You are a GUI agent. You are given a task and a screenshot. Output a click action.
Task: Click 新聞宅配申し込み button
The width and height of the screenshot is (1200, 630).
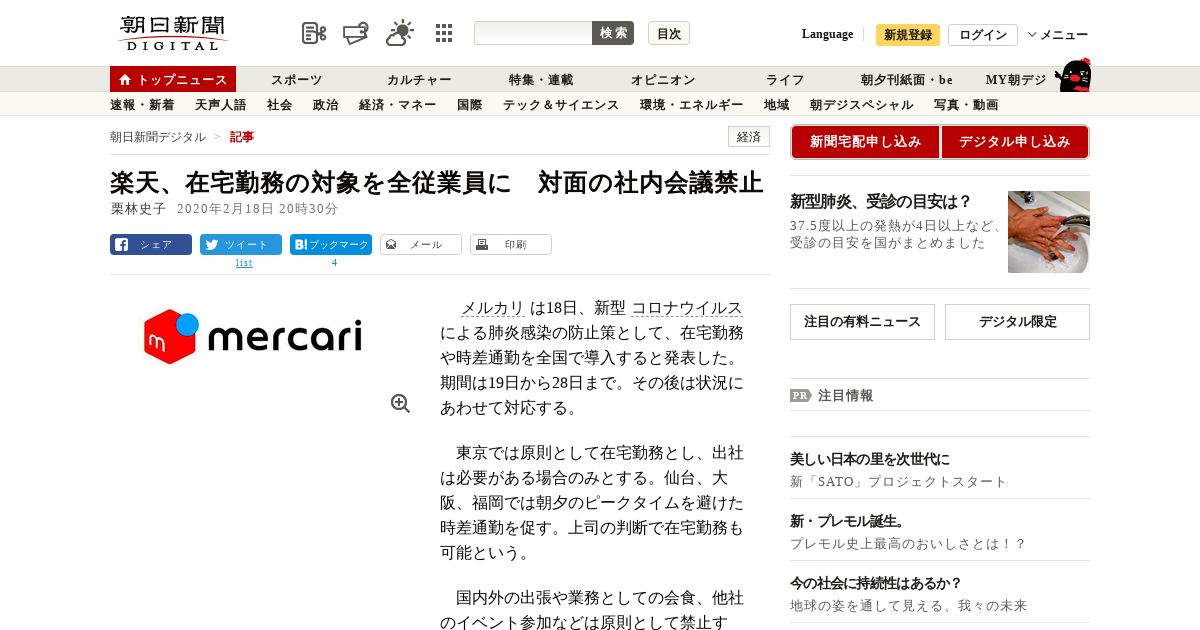pyautogui.click(x=865, y=142)
